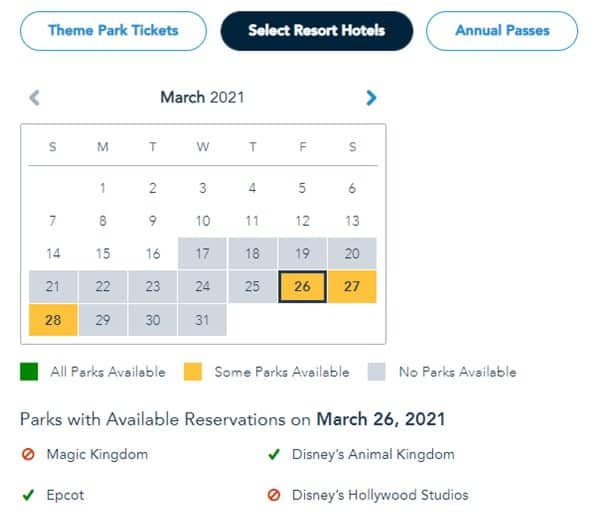Click the checkmark beside Disney's Animal Kingdom

[274, 454]
